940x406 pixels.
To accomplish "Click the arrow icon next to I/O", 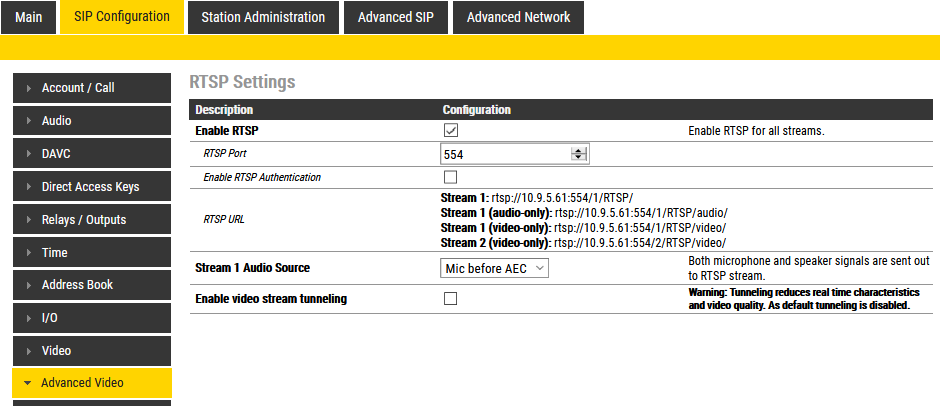I will tap(28, 318).
